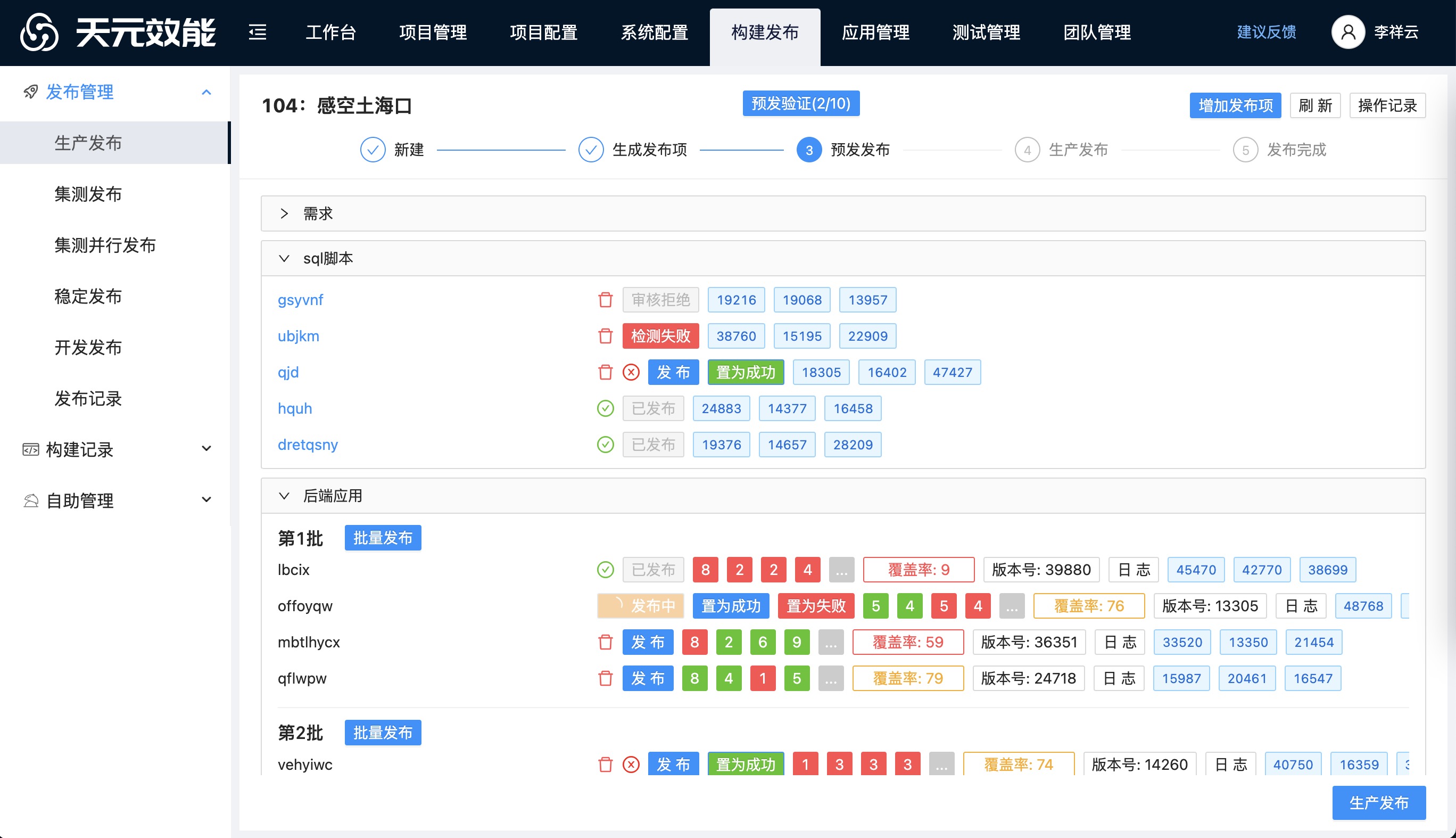Screen dimensions: 1456x838
Task: Click trash icon for ubjkm
Action: (605, 336)
